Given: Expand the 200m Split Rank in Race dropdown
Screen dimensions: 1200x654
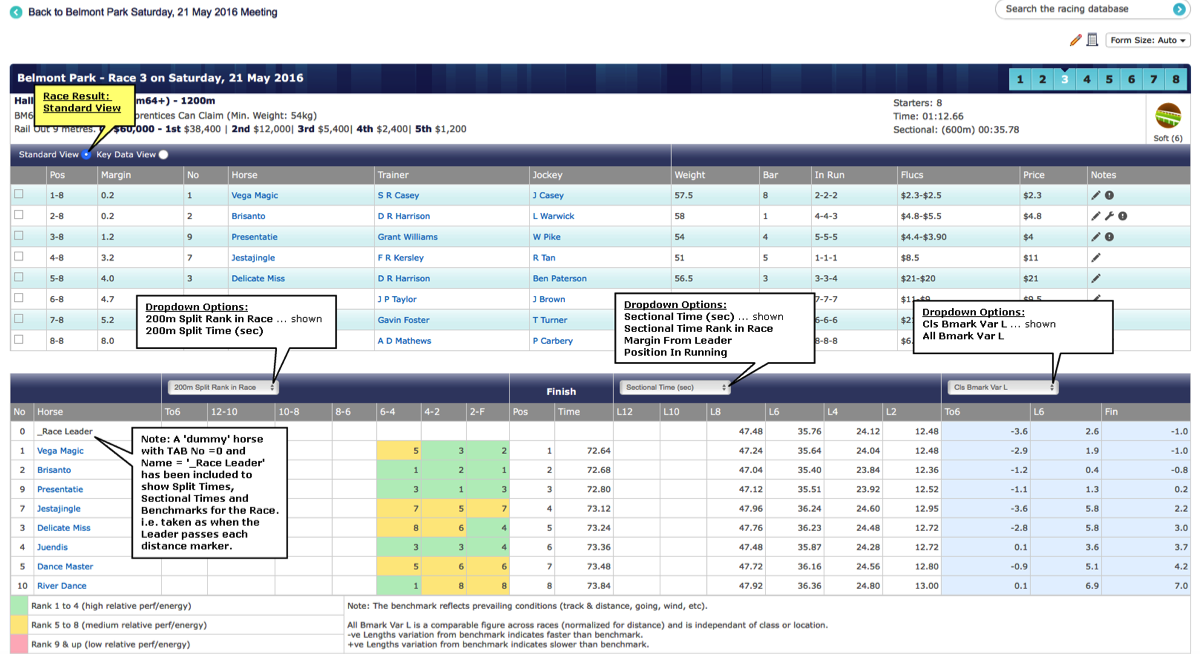Looking at the screenshot, I should (x=223, y=387).
